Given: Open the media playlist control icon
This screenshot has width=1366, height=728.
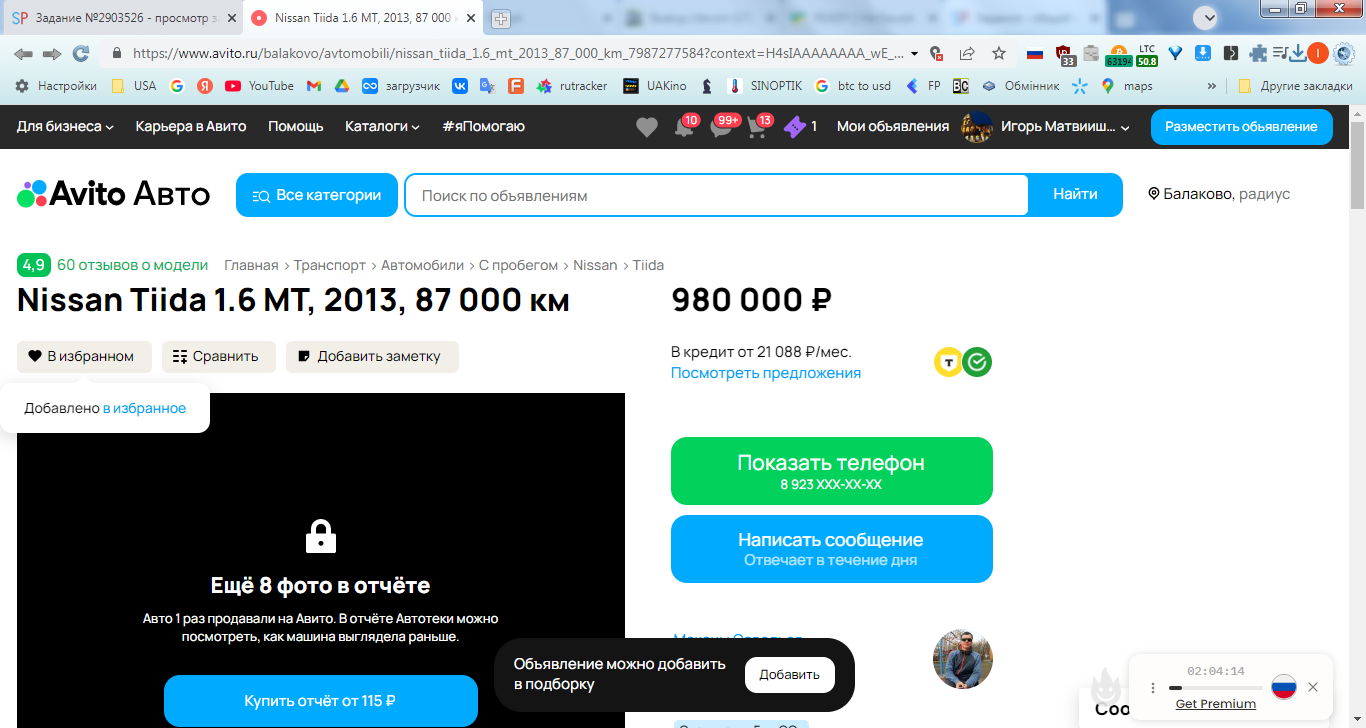Looking at the screenshot, I should click(x=1279, y=54).
